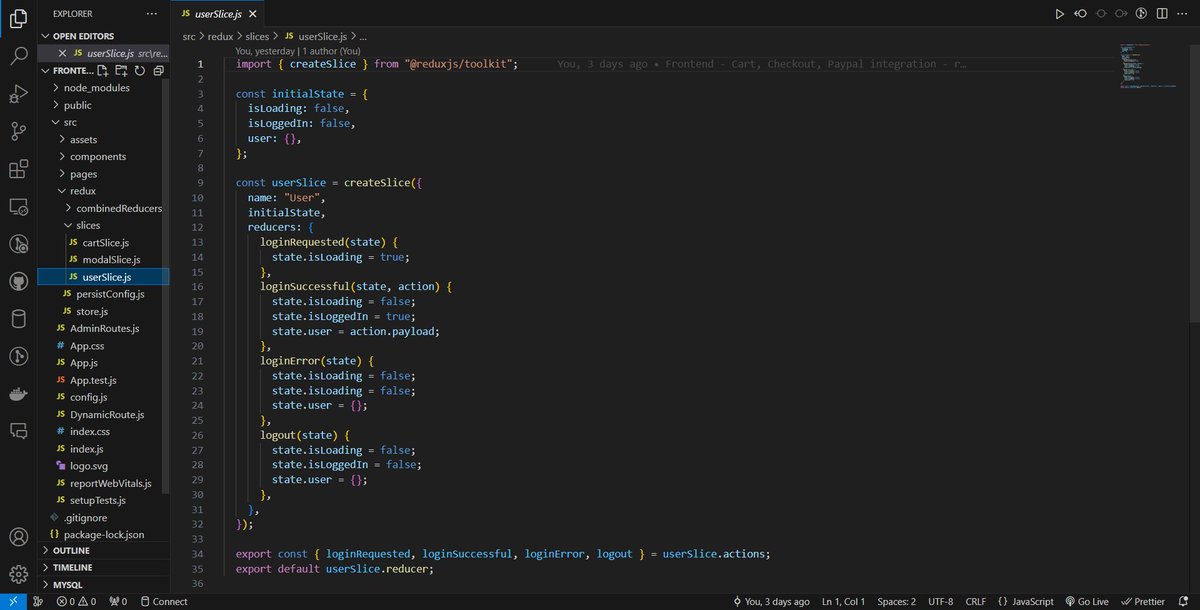
Task: Change indentation via Spaces: 2
Action: tap(897, 601)
